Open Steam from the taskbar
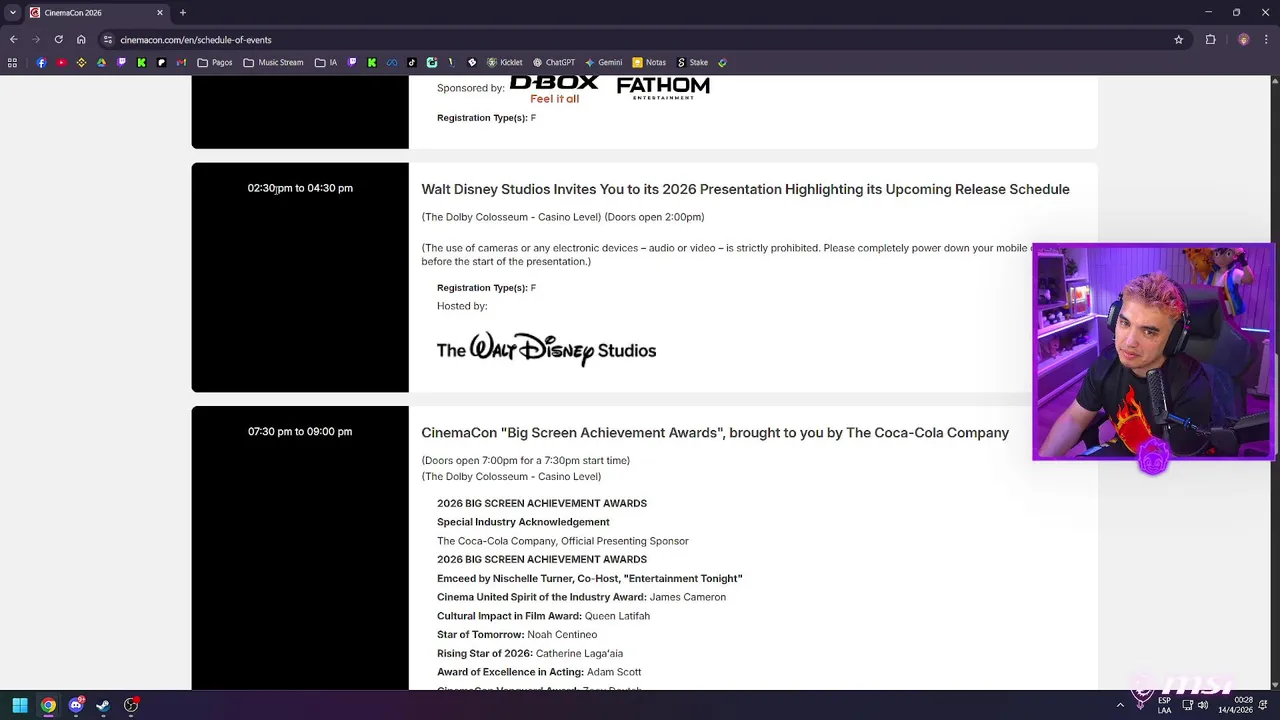The width and height of the screenshot is (1280, 720). [103, 705]
